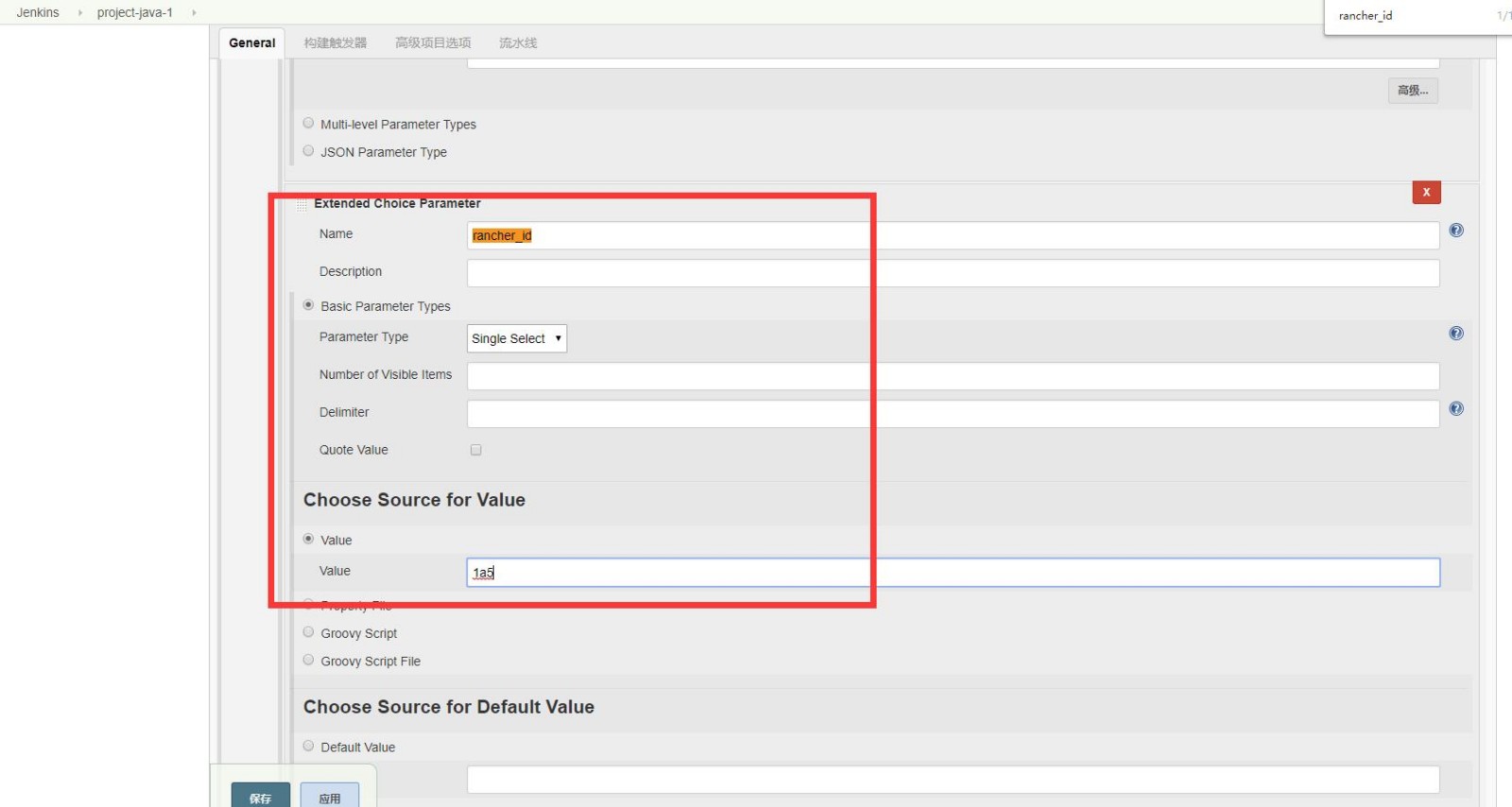The image size is (1512, 807).
Task: Select the Groovy Script File radio
Action: [308, 660]
